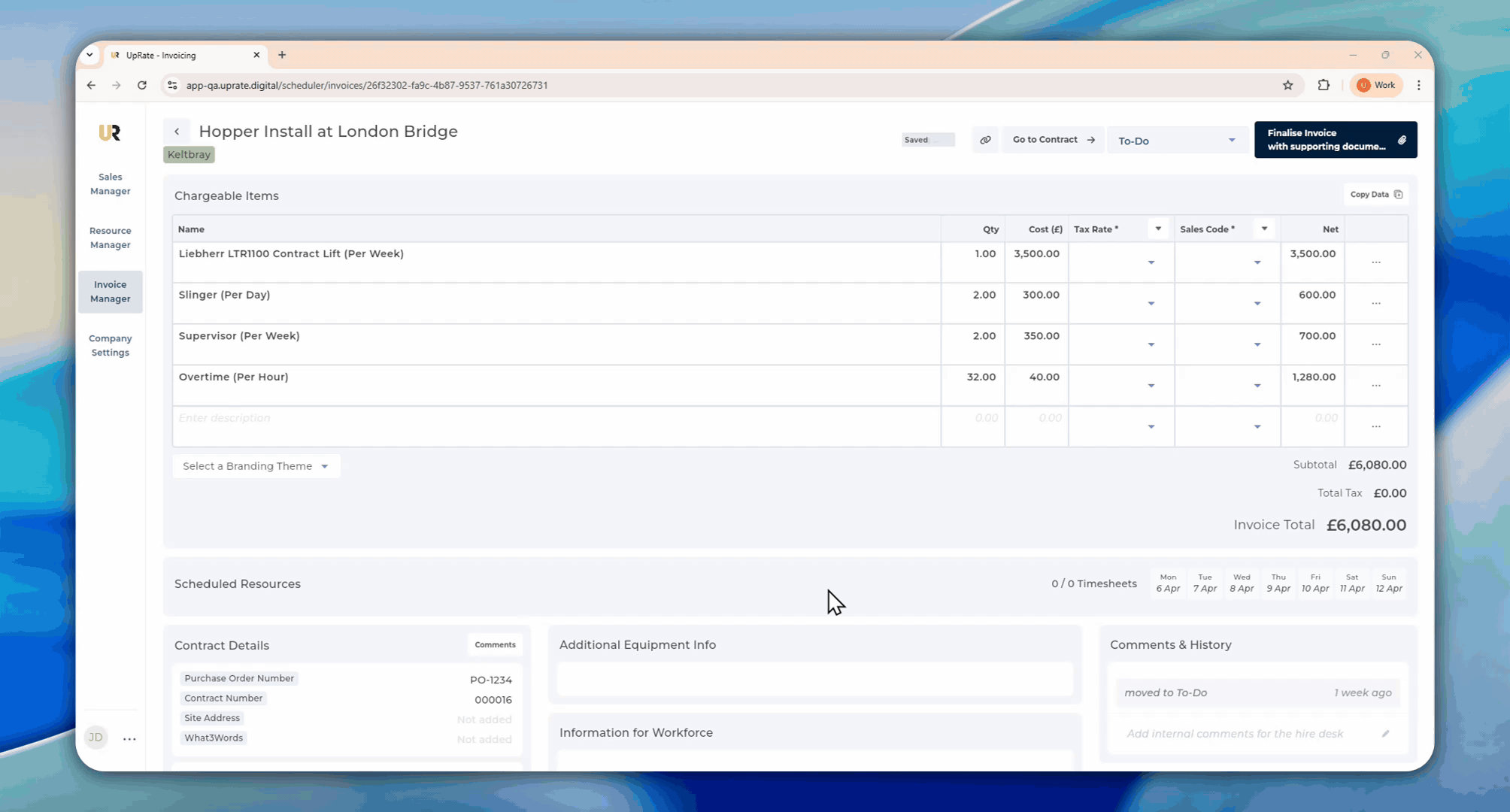The height and width of the screenshot is (812, 1510).
Task: Open Sales Code header dropdown arrow
Action: (1264, 229)
